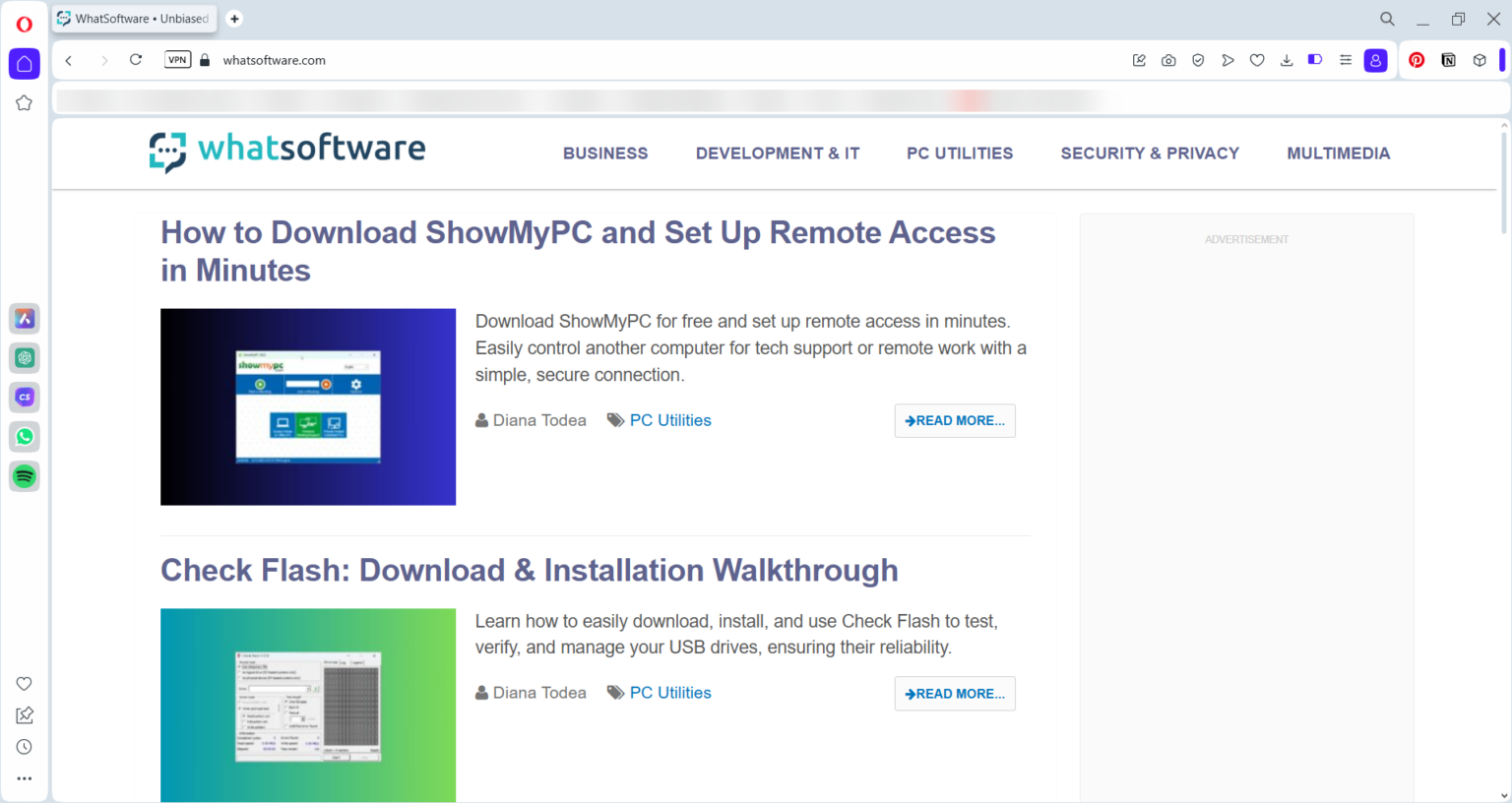Open the ad blocker shield settings

1198,60
